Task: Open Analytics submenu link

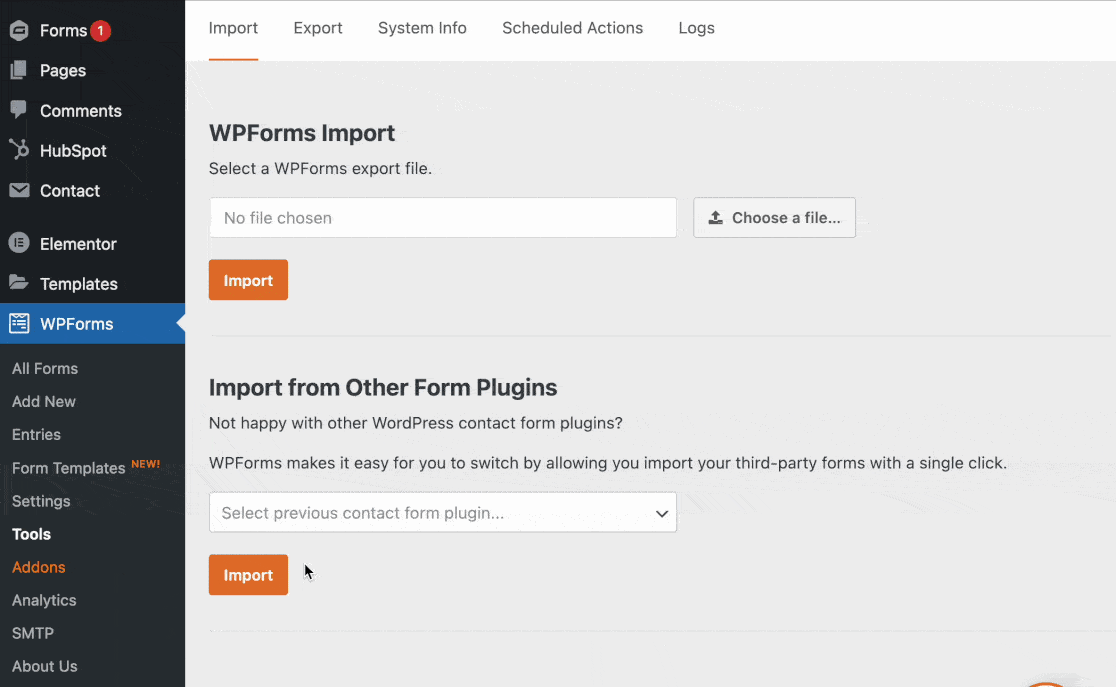Action: click(44, 600)
